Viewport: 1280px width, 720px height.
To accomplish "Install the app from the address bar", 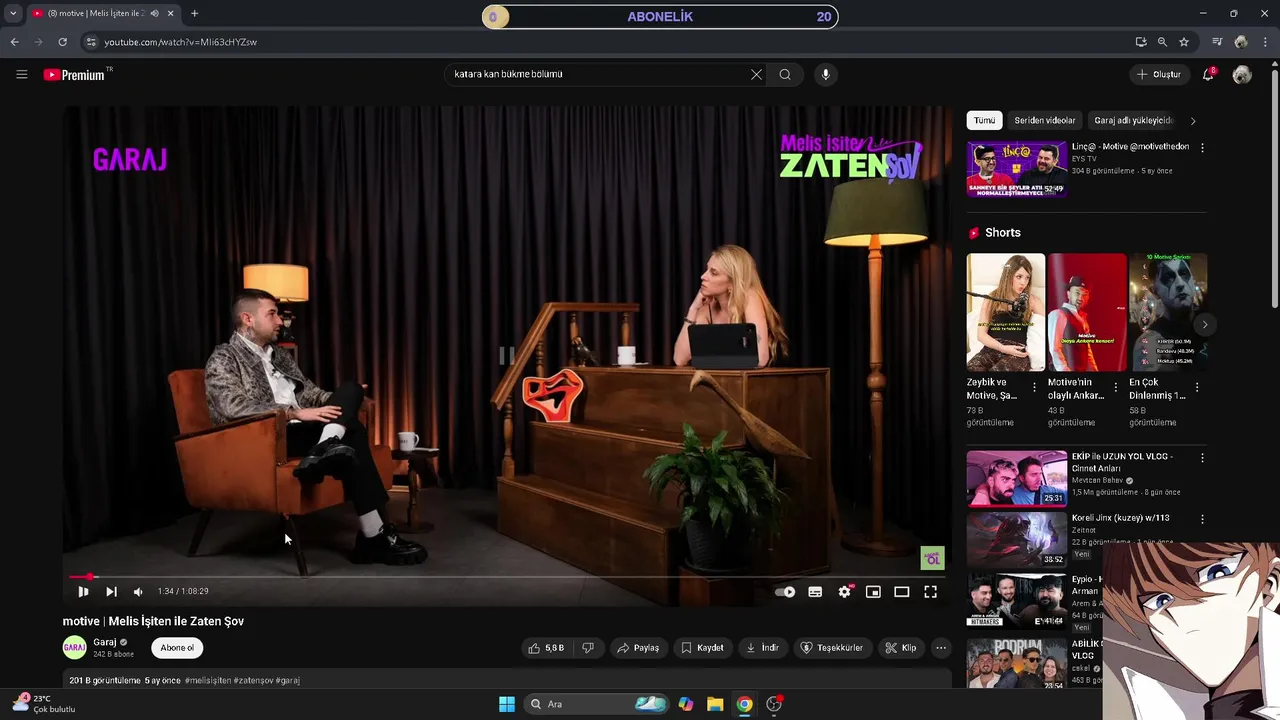I will pyautogui.click(x=1141, y=42).
